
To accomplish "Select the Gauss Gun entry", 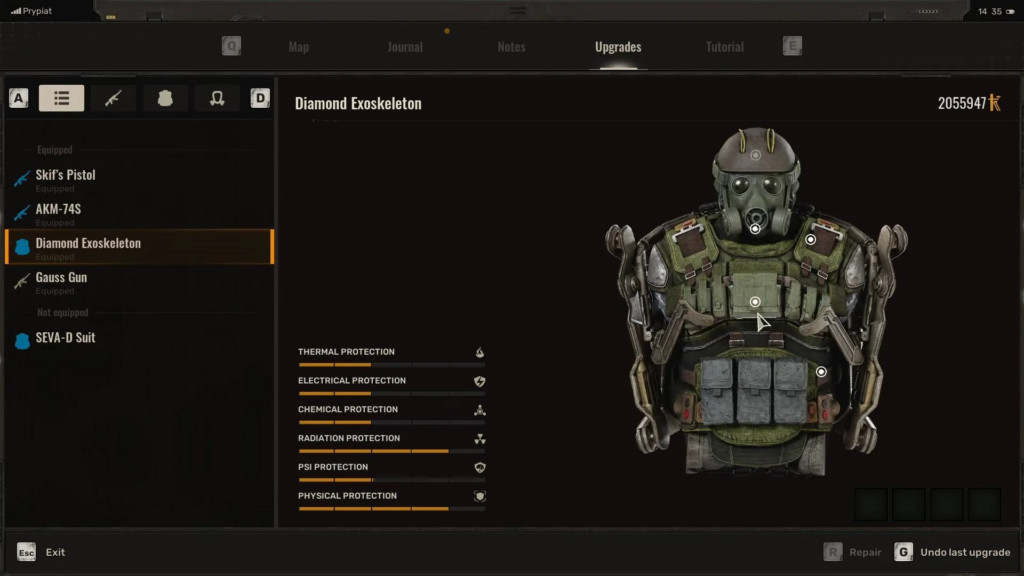I will click(61, 278).
